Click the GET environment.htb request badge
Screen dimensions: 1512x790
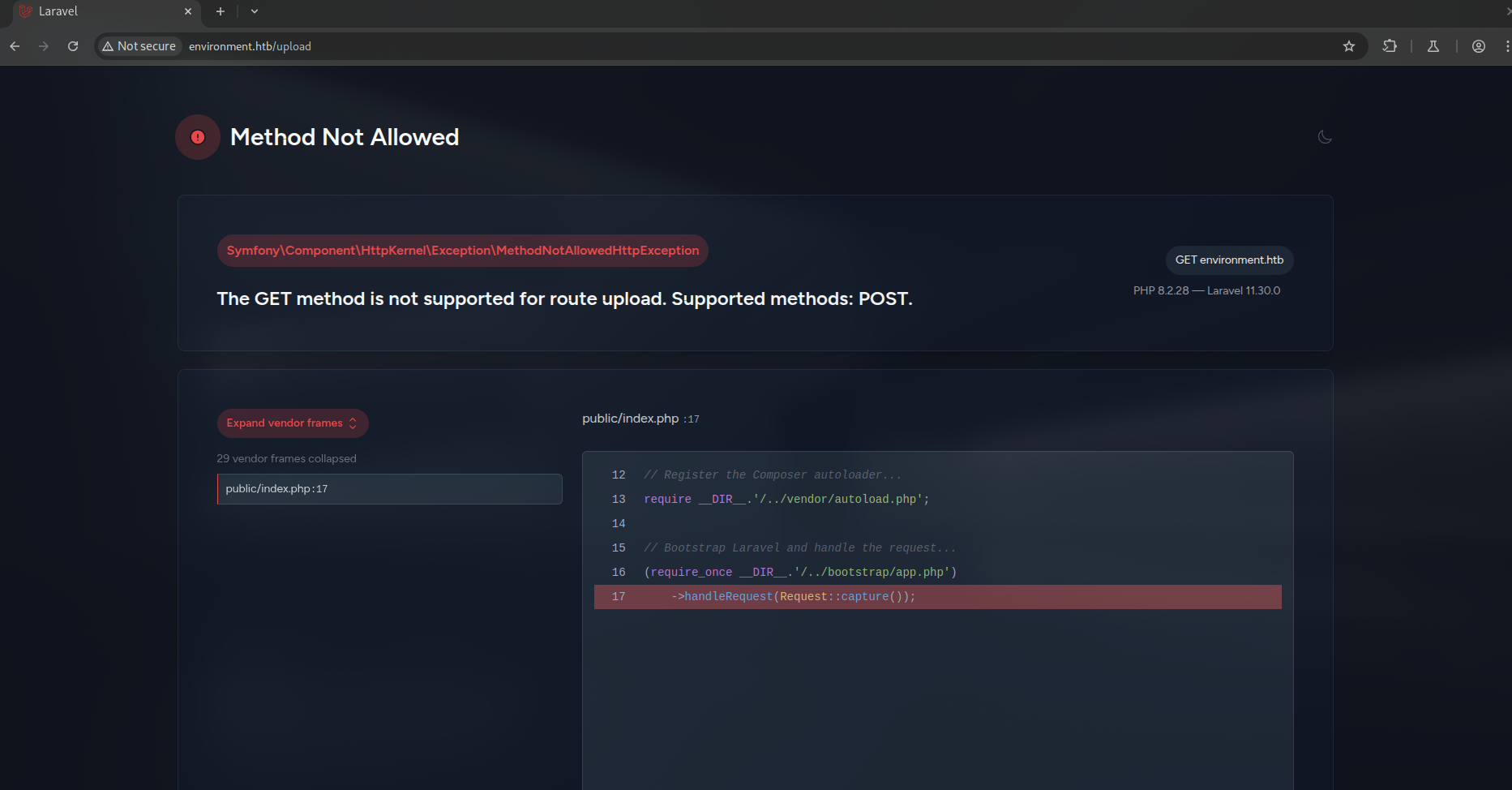1229,260
